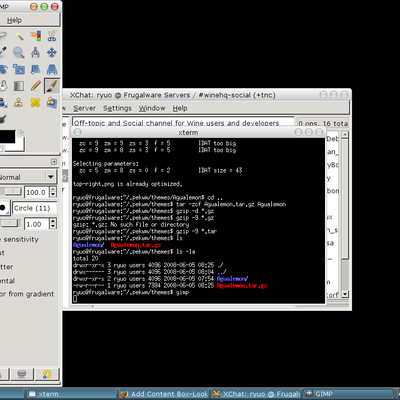Select the Heal bandage tool
The width and height of the screenshot is (400, 400).
36,103
